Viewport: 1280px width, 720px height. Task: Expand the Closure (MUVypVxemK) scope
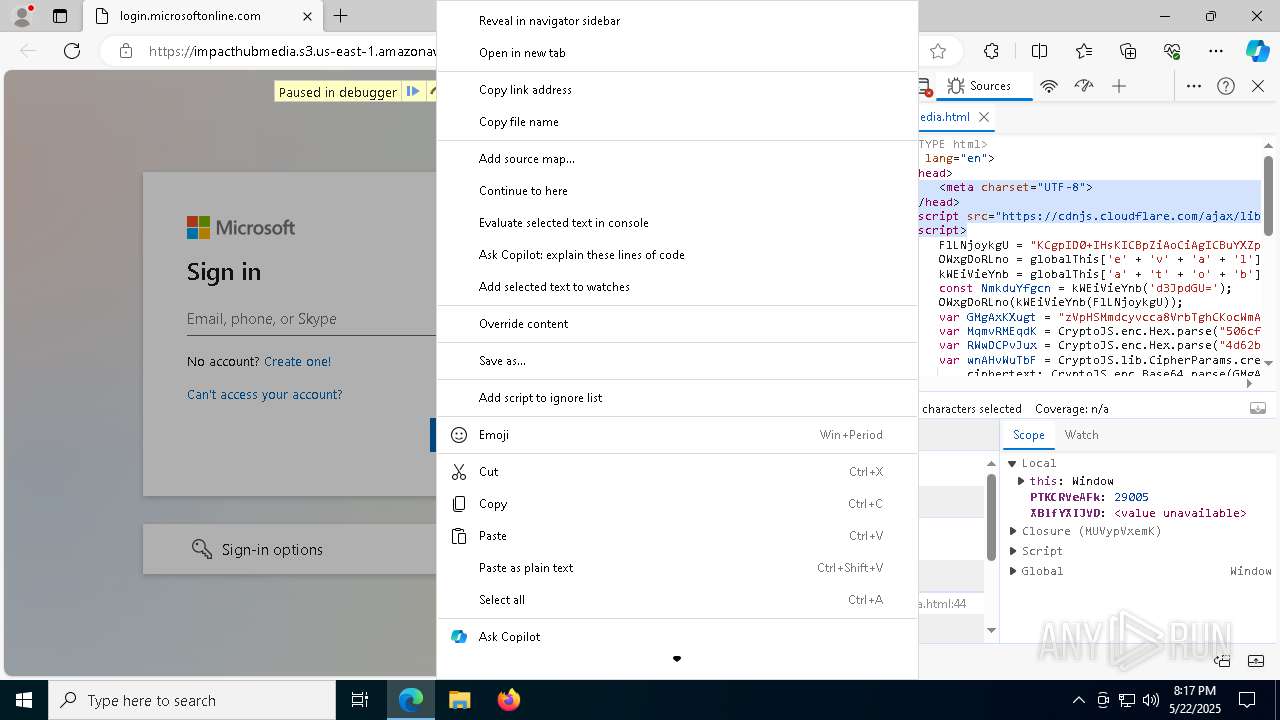(x=1013, y=531)
